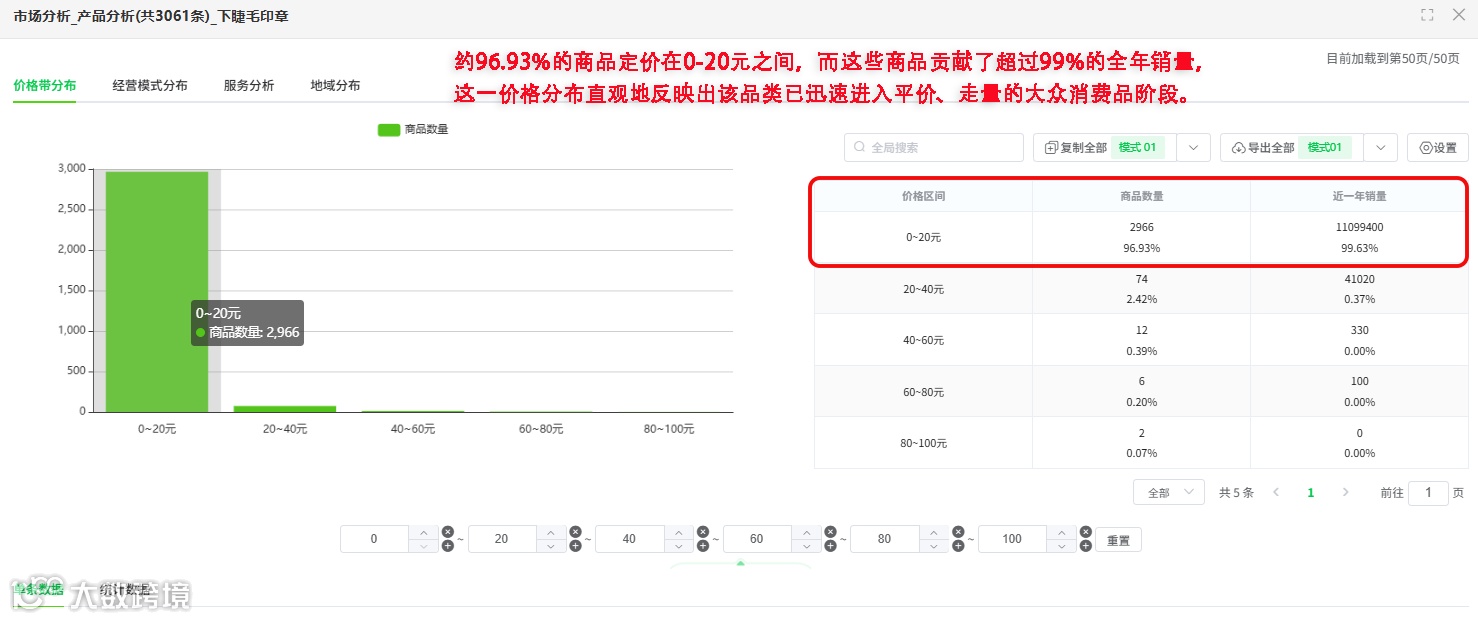The height and width of the screenshot is (620, 1478).
Task: Click the 商品数量 column header
Action: [x=1142, y=196]
